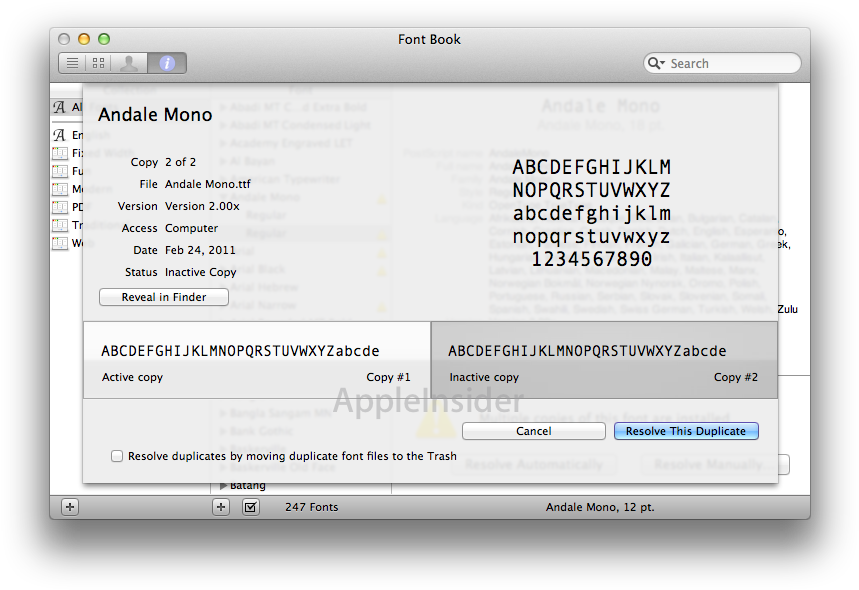
Task: Select the Fun collection icon
Action: [x=60, y=171]
